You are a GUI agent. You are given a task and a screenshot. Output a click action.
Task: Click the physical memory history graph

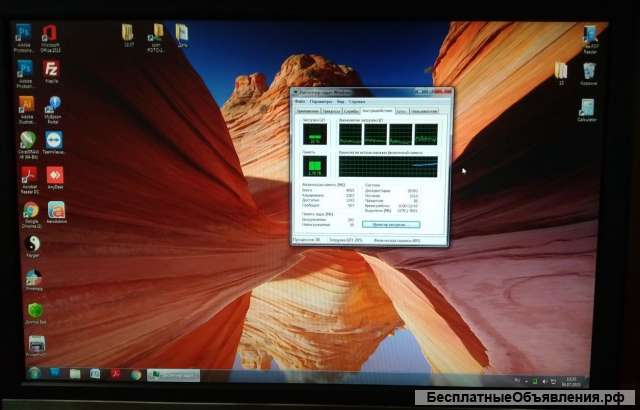[x=388, y=166]
